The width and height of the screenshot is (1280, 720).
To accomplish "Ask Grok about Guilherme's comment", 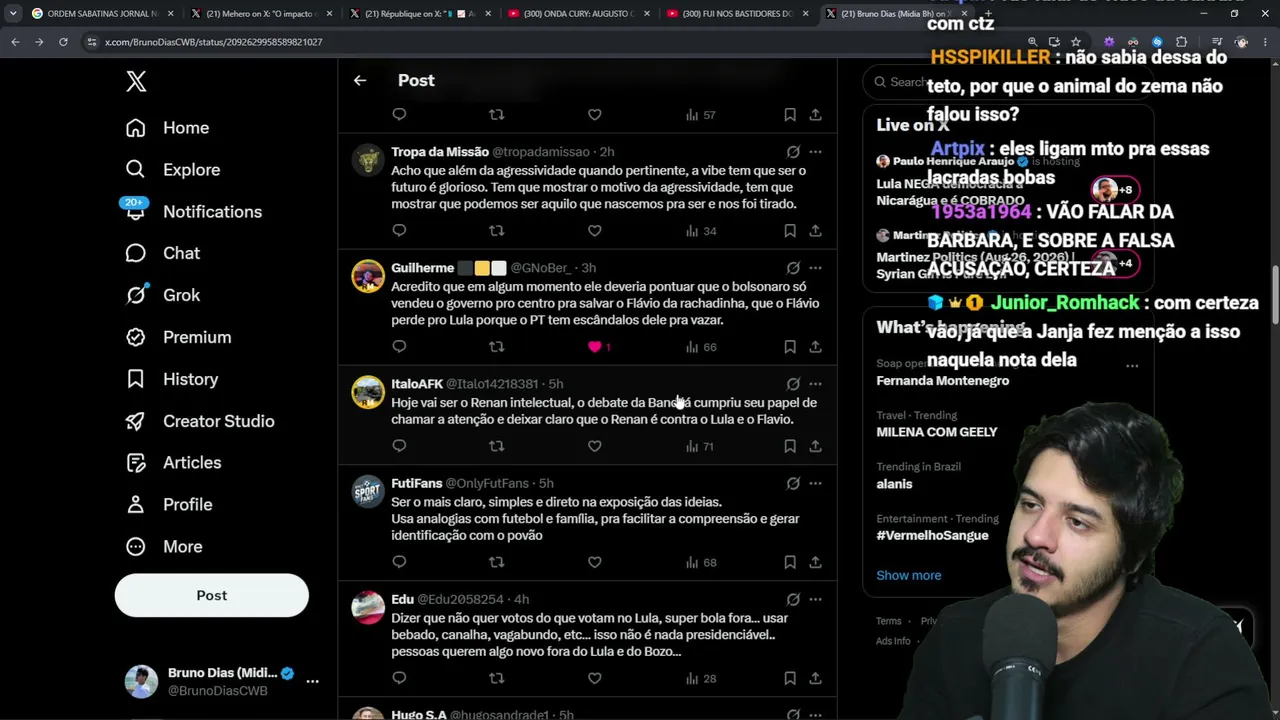I will 793,268.
